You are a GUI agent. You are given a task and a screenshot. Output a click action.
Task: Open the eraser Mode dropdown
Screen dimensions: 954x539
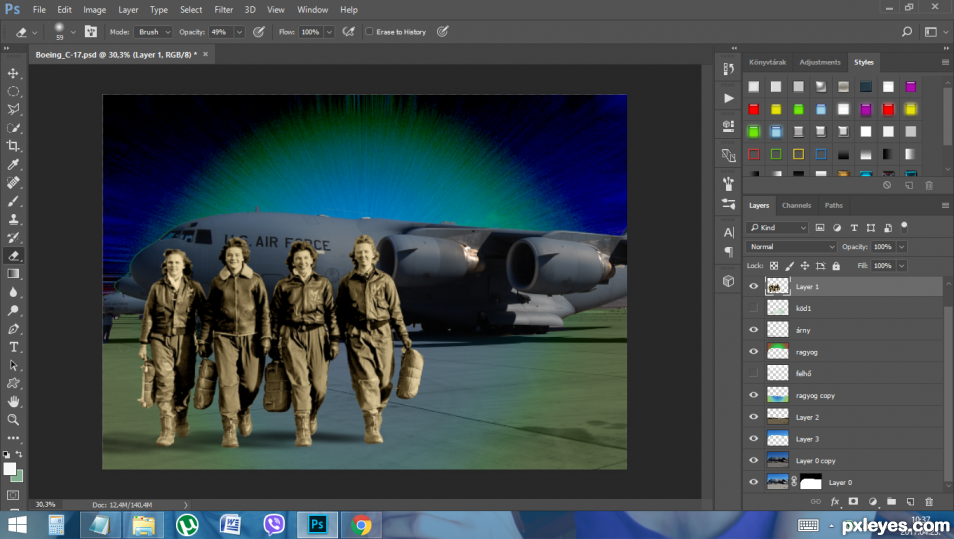(154, 32)
